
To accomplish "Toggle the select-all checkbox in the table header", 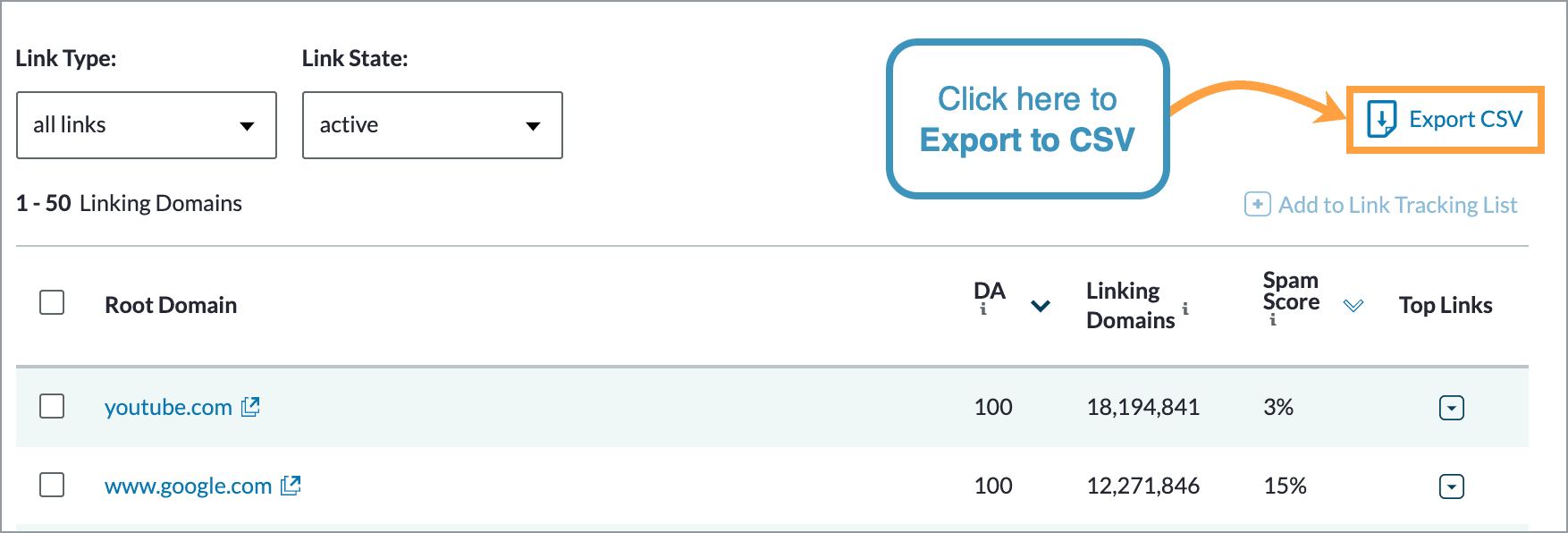I will (51, 303).
